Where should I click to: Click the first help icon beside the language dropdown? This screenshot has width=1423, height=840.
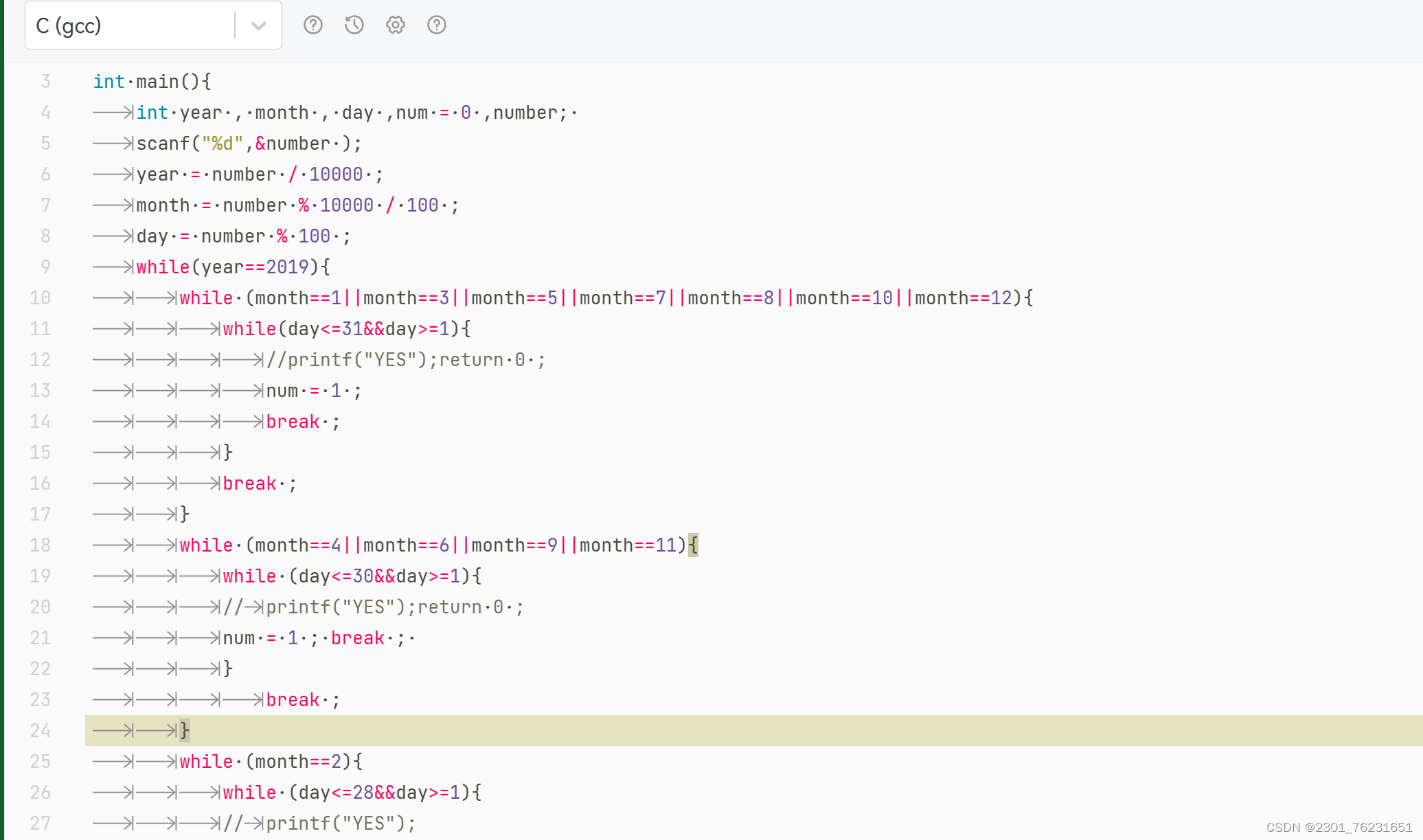(313, 25)
